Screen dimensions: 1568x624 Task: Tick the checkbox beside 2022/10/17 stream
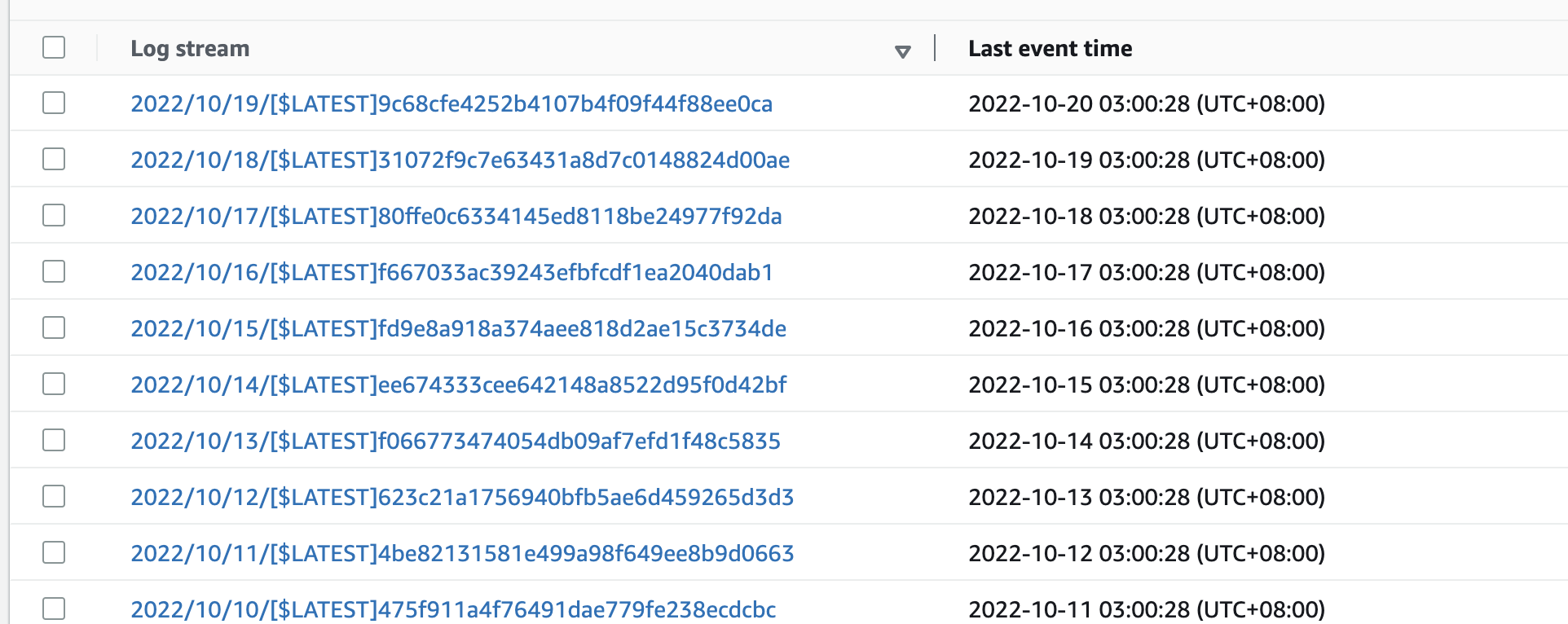tap(54, 215)
